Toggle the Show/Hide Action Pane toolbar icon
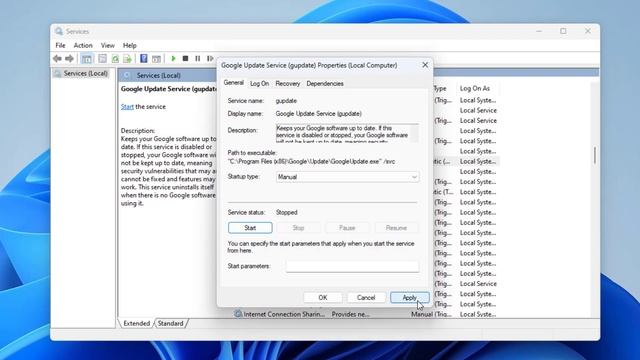Screen dimensions: 640x360 click(x=156, y=59)
